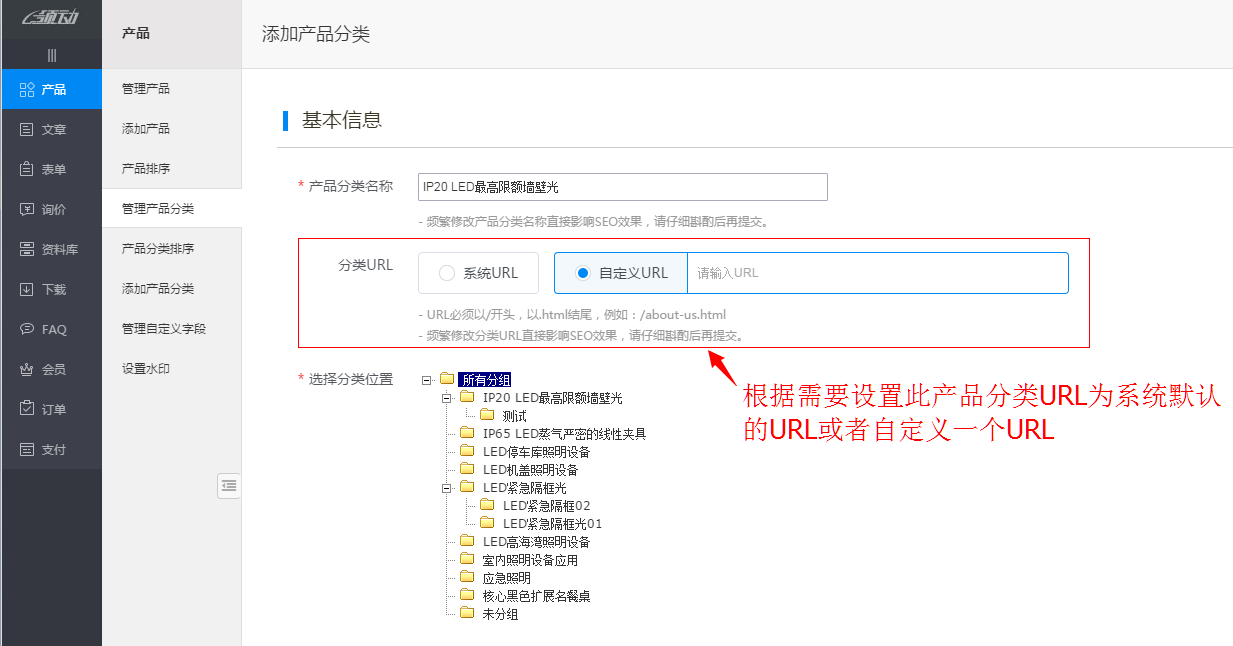Select the 会员 membership icon
This screenshot has height=646, width=1233.
pyautogui.click(x=25, y=369)
